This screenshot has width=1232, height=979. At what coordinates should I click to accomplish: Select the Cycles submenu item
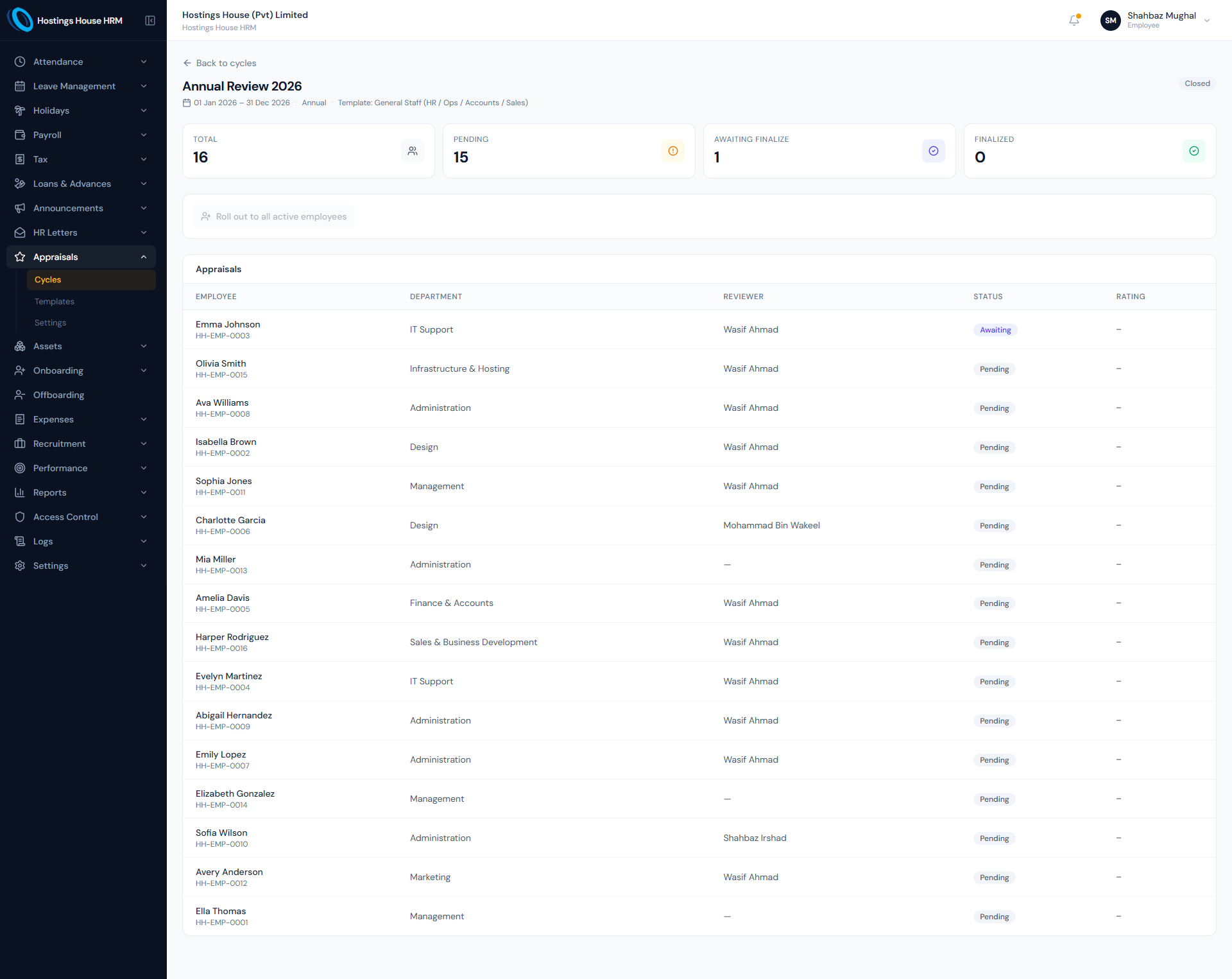[91, 280]
